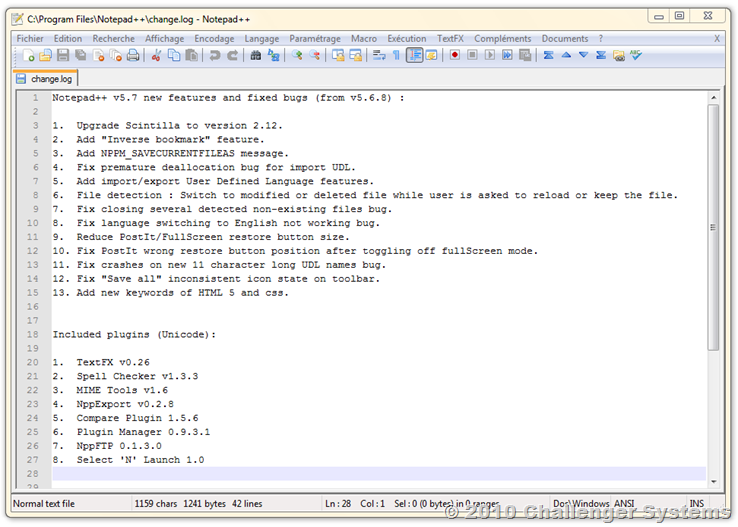Toggle synchronized horizontal scrolling
Viewport: 738px width, 527px height.
356,56
